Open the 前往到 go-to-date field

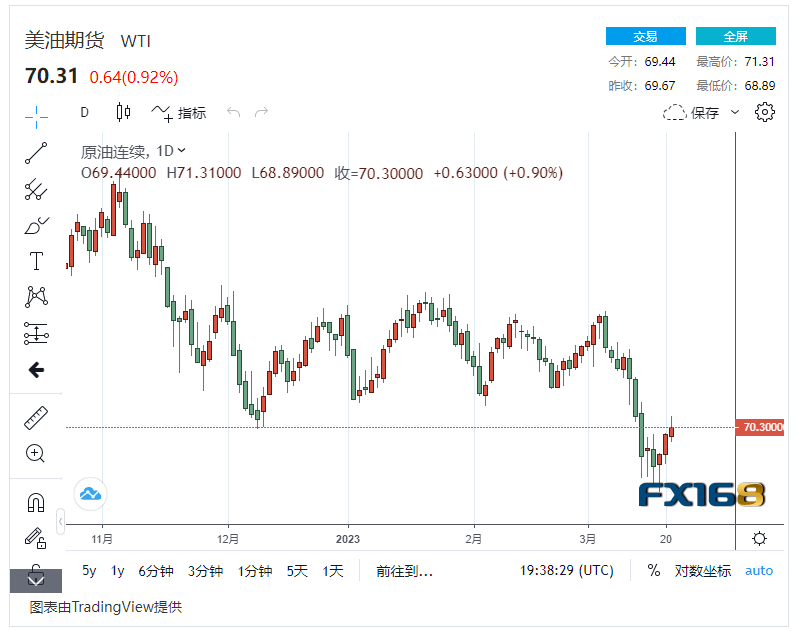[x=404, y=571]
